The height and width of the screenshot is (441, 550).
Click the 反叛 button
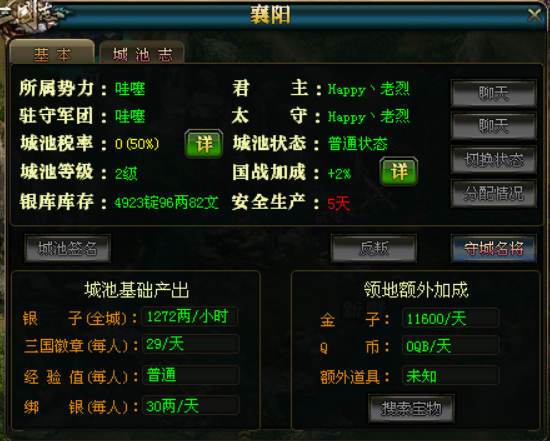tap(374, 248)
